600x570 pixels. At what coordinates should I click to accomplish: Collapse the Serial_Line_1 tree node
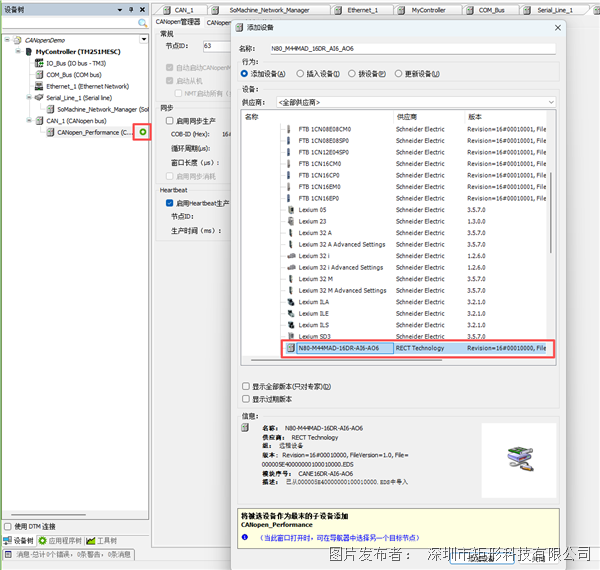29,97
